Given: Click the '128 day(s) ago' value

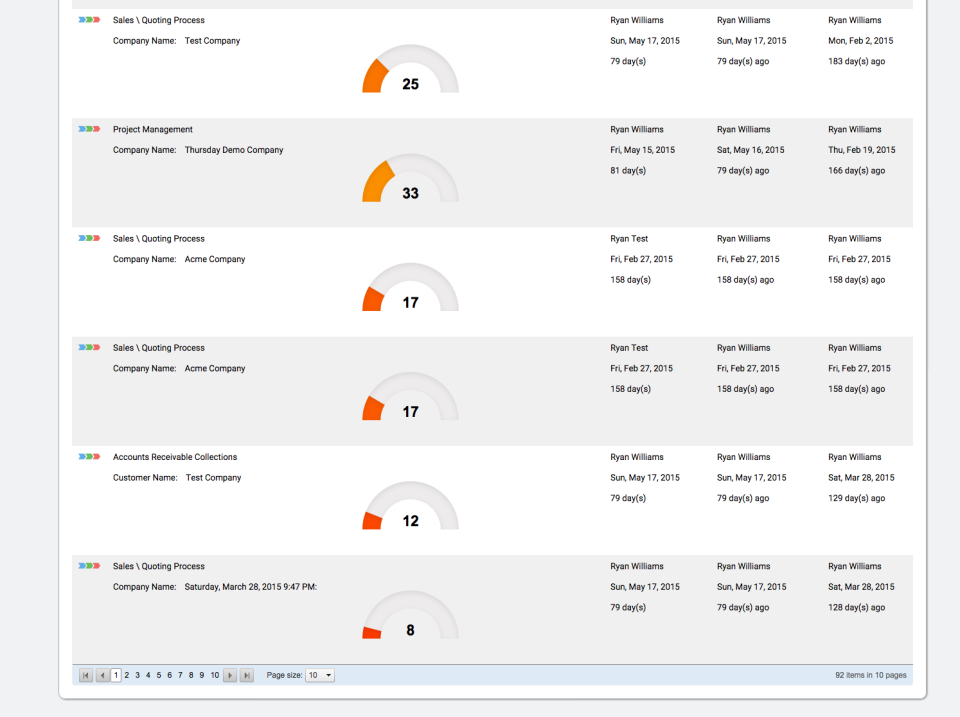Looking at the screenshot, I should tap(856, 607).
